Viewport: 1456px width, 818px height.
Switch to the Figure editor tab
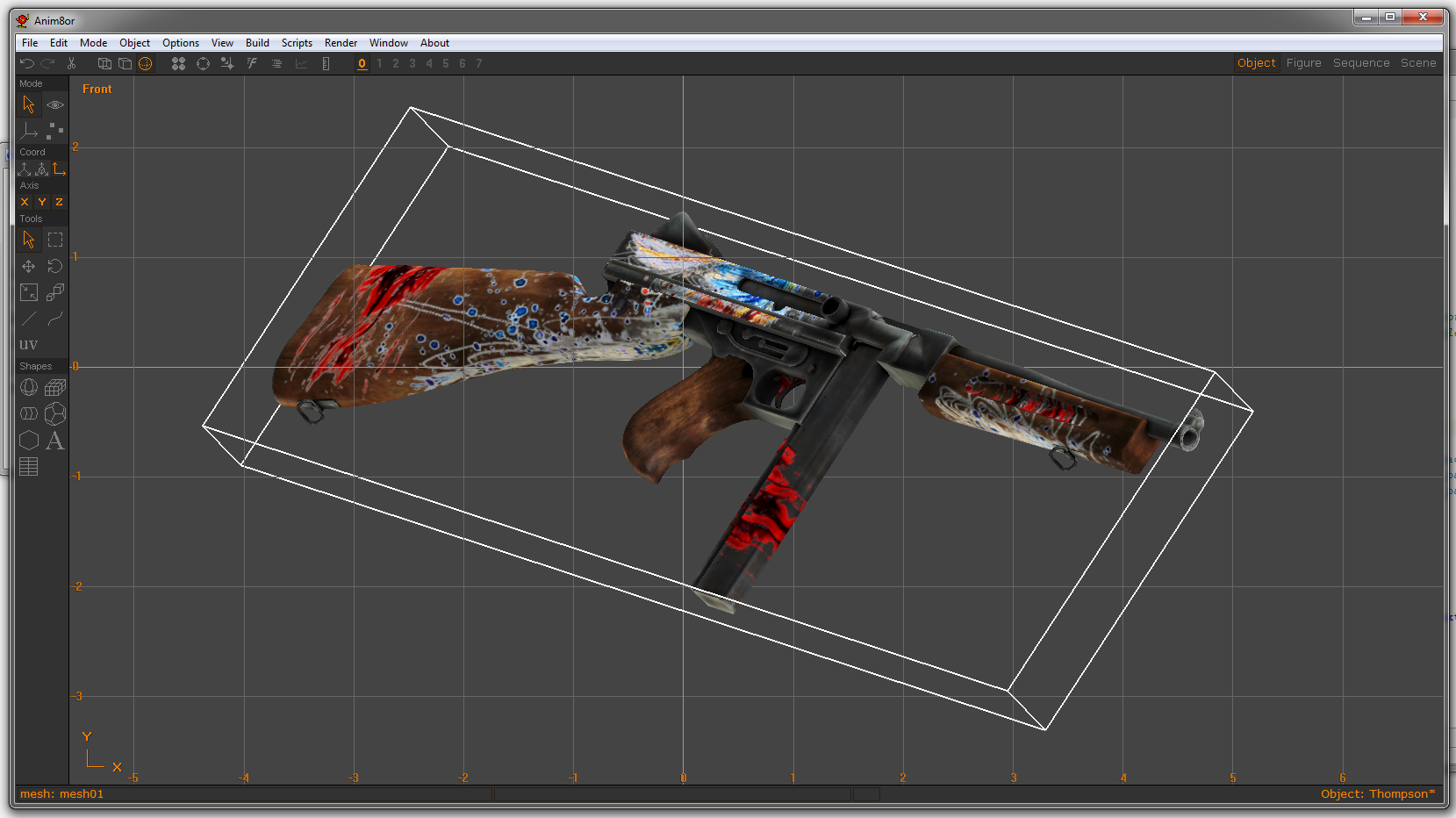click(1303, 63)
